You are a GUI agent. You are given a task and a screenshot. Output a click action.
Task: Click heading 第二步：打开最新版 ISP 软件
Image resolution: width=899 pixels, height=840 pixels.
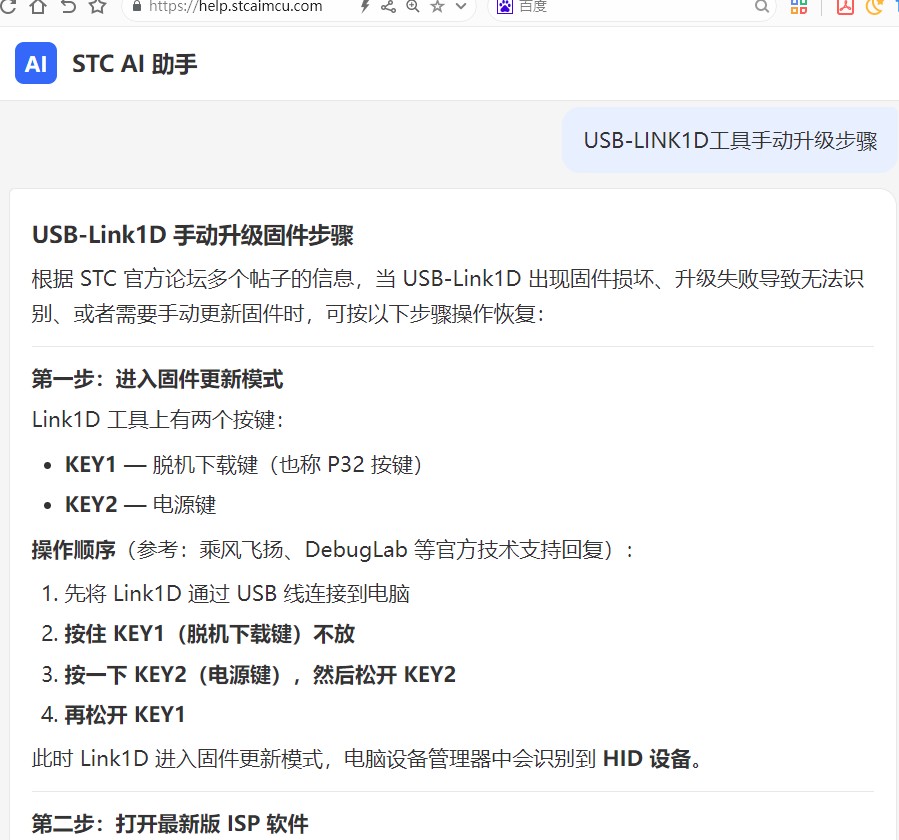click(x=170, y=824)
